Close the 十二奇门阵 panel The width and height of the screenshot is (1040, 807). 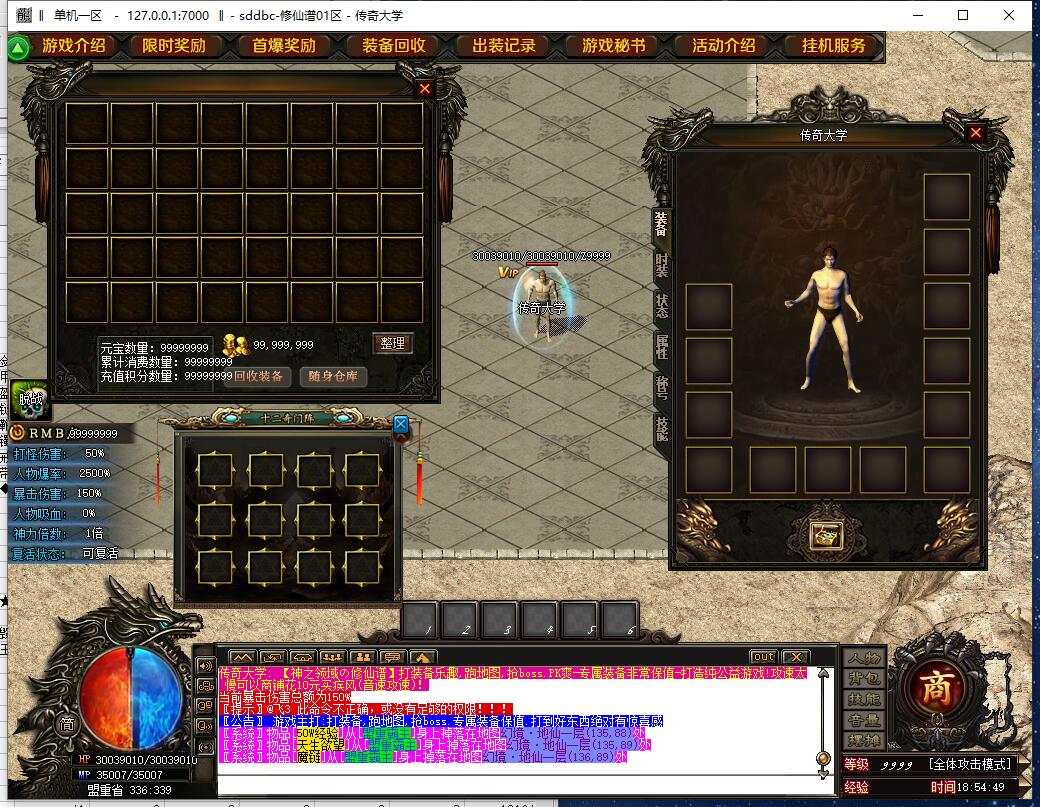pyautogui.click(x=401, y=424)
